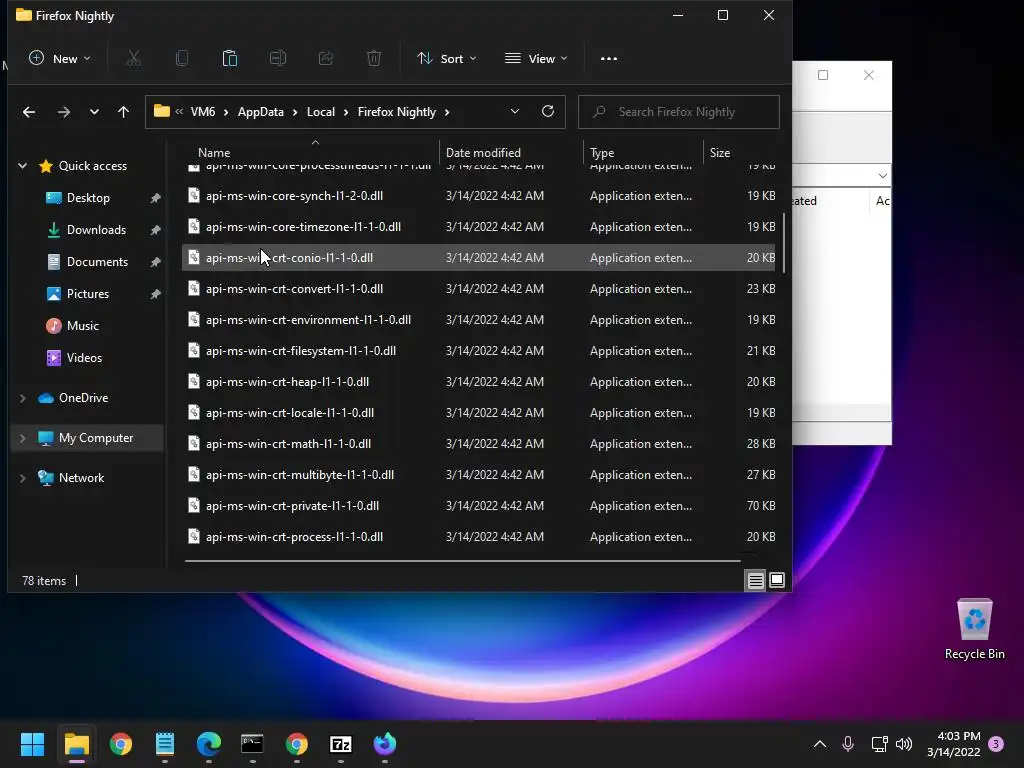1024x768 pixels.
Task: Show hidden tray icons chevron
Action: 820,744
